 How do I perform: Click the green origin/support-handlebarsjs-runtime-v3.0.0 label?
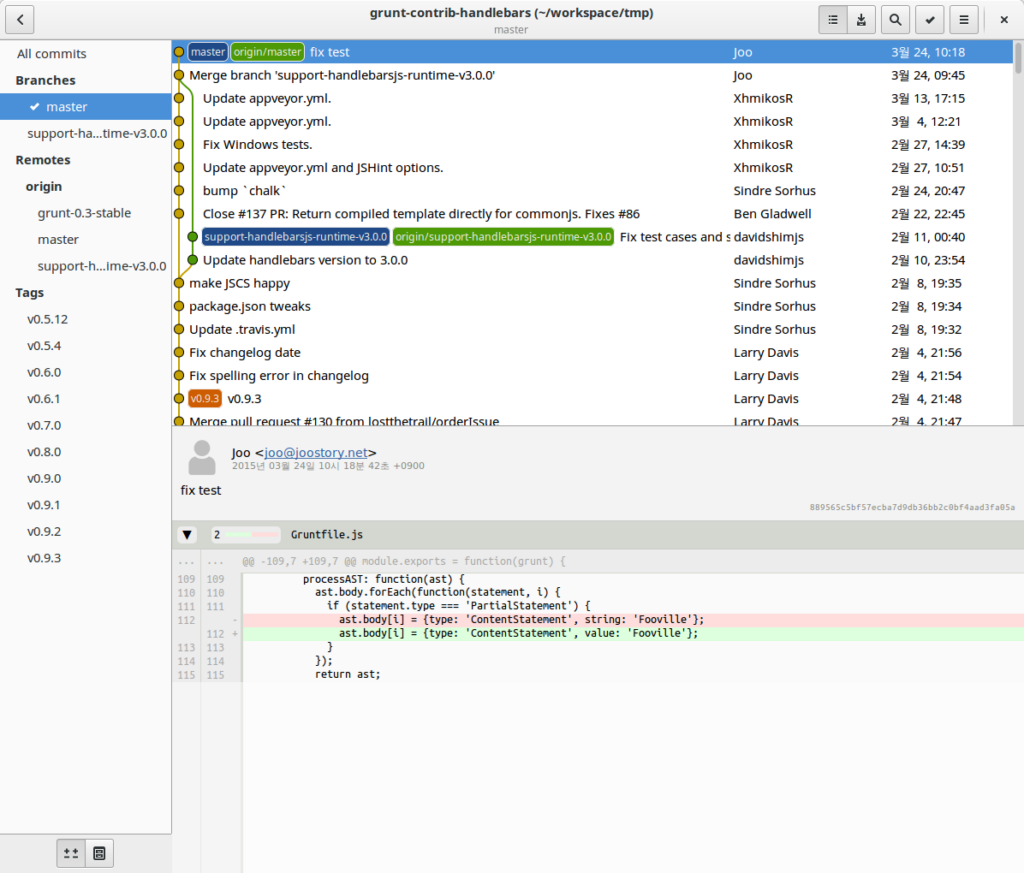click(x=504, y=237)
